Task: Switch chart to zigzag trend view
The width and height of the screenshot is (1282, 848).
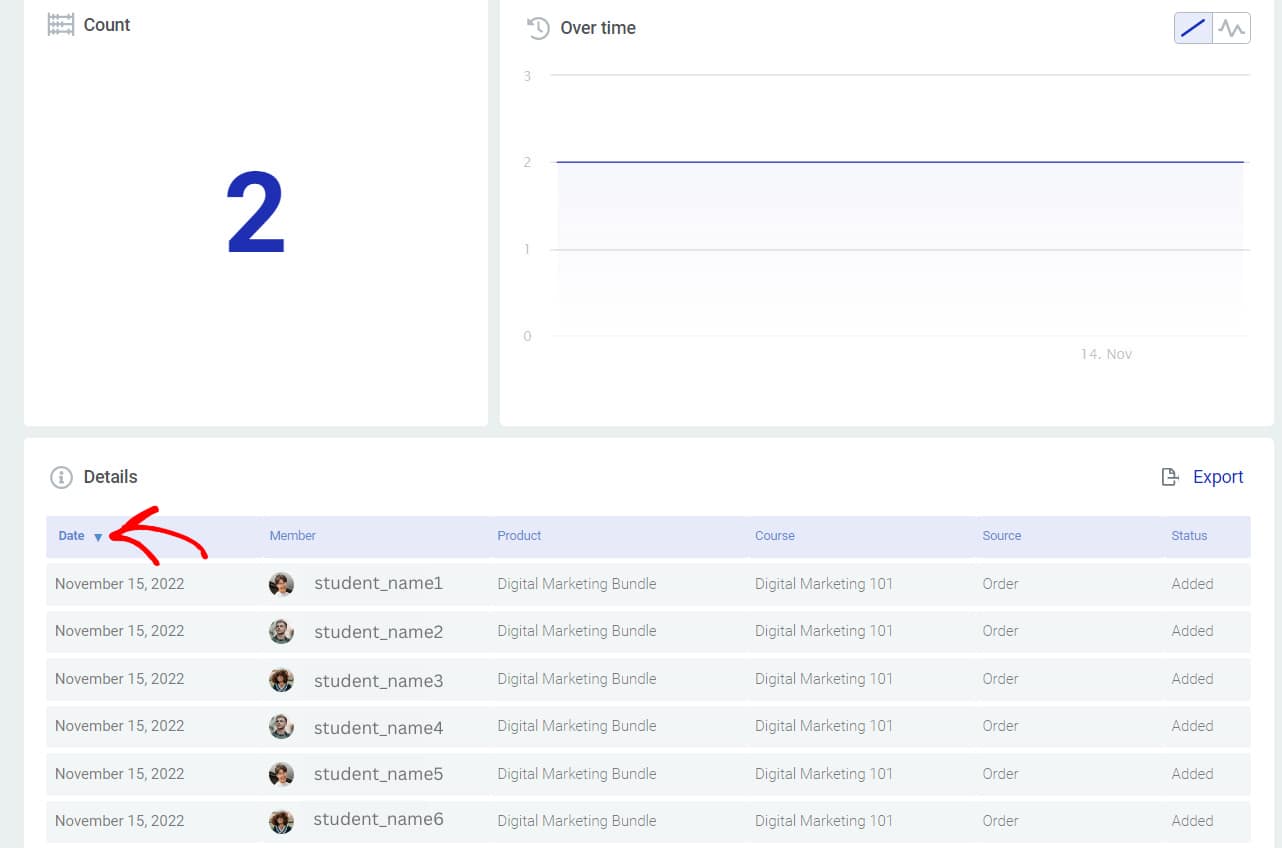Action: pyautogui.click(x=1231, y=28)
